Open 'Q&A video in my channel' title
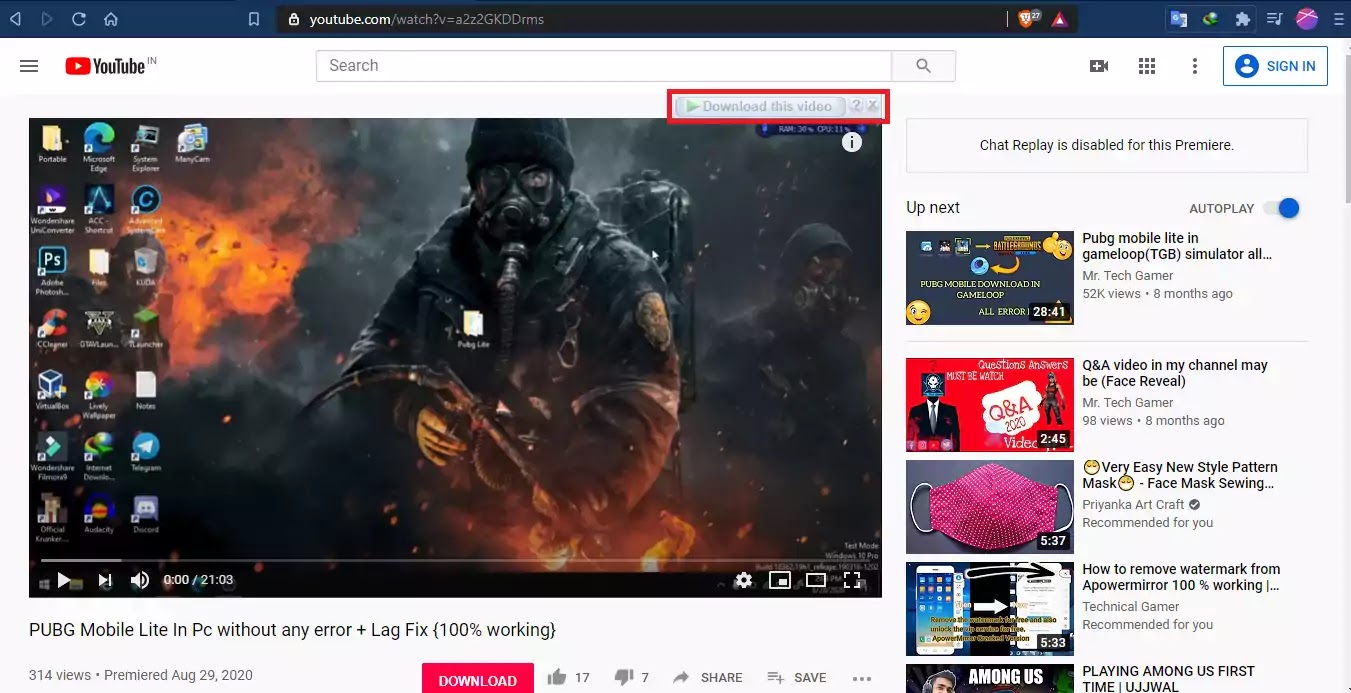The image size is (1351, 693). [1175, 373]
